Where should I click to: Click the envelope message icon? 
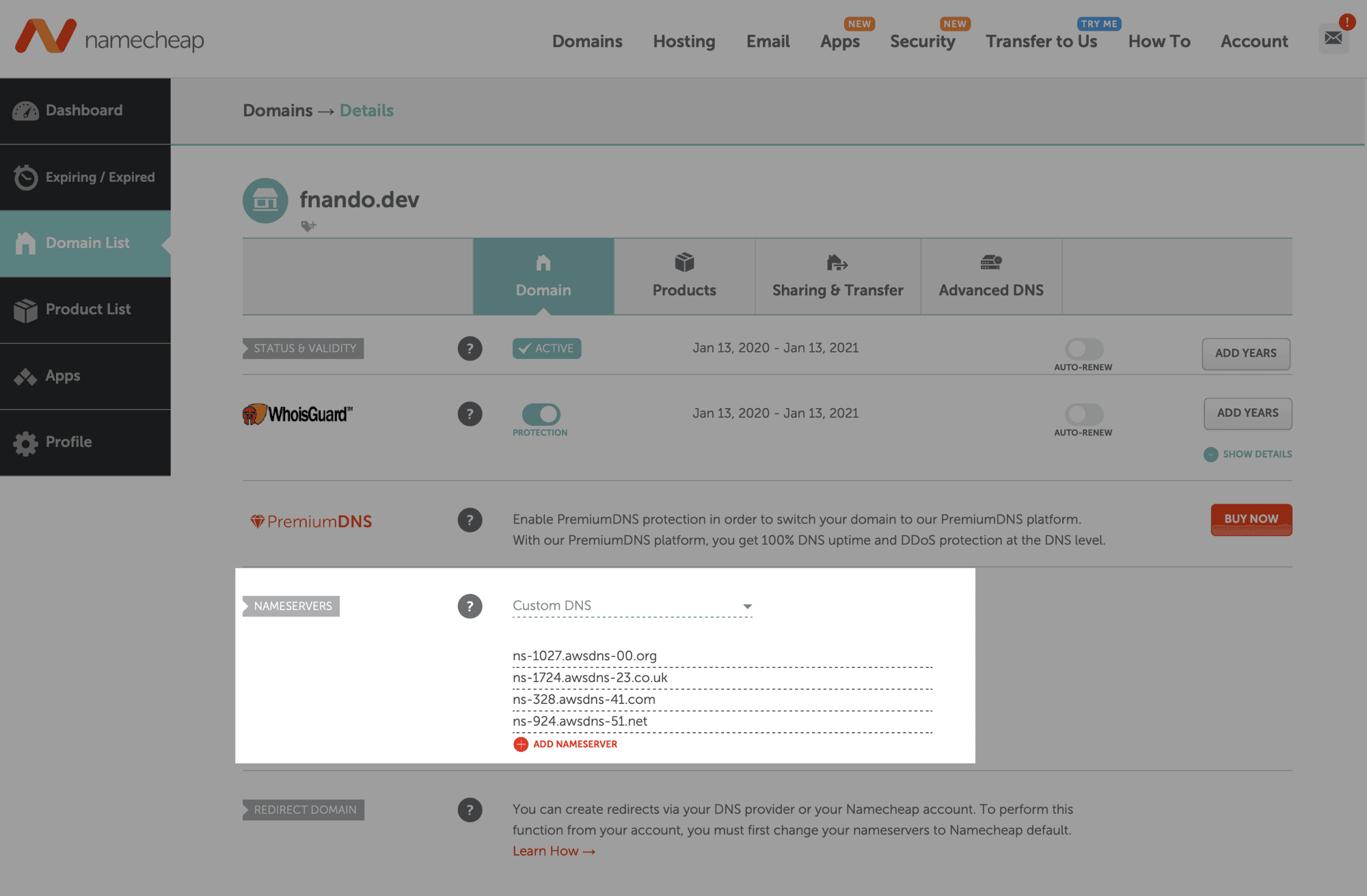click(1334, 38)
